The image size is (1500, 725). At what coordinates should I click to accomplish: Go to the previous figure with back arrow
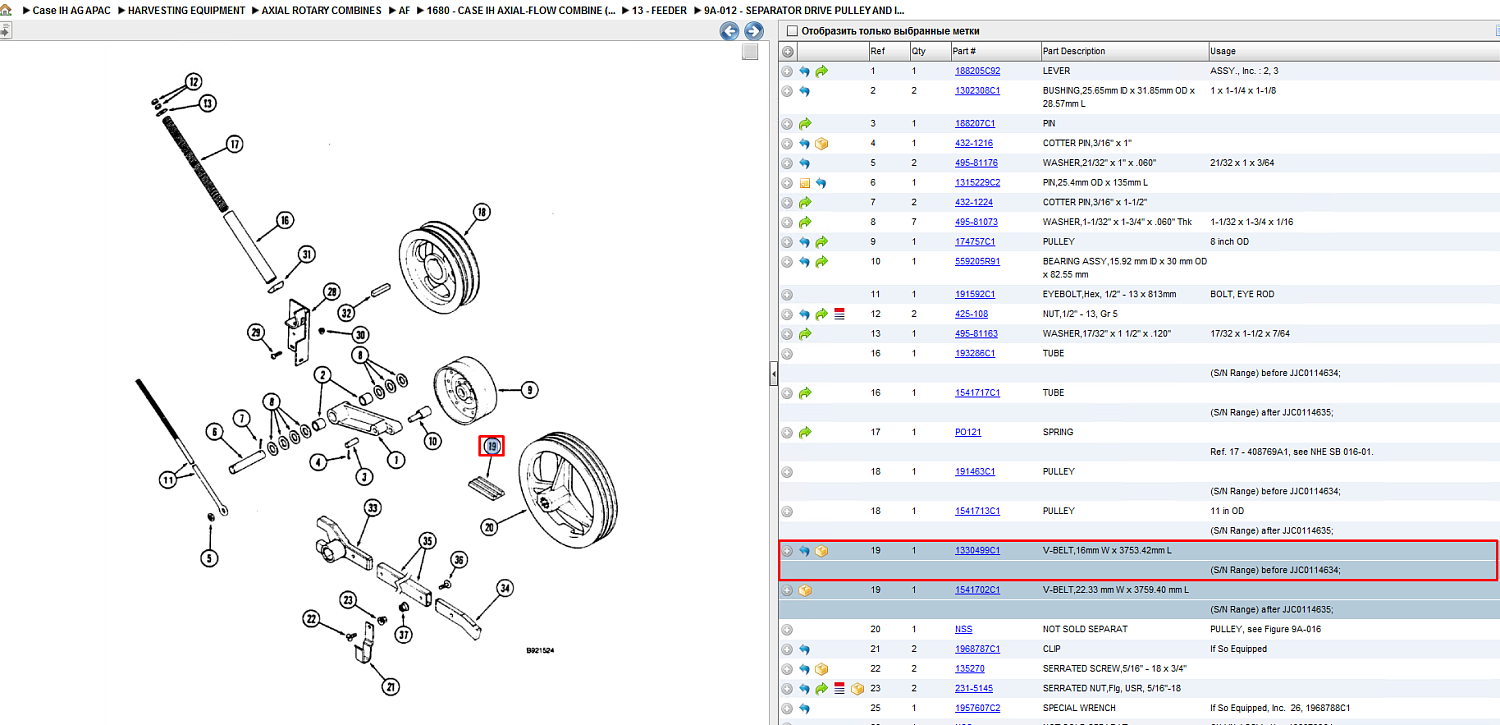(x=730, y=31)
